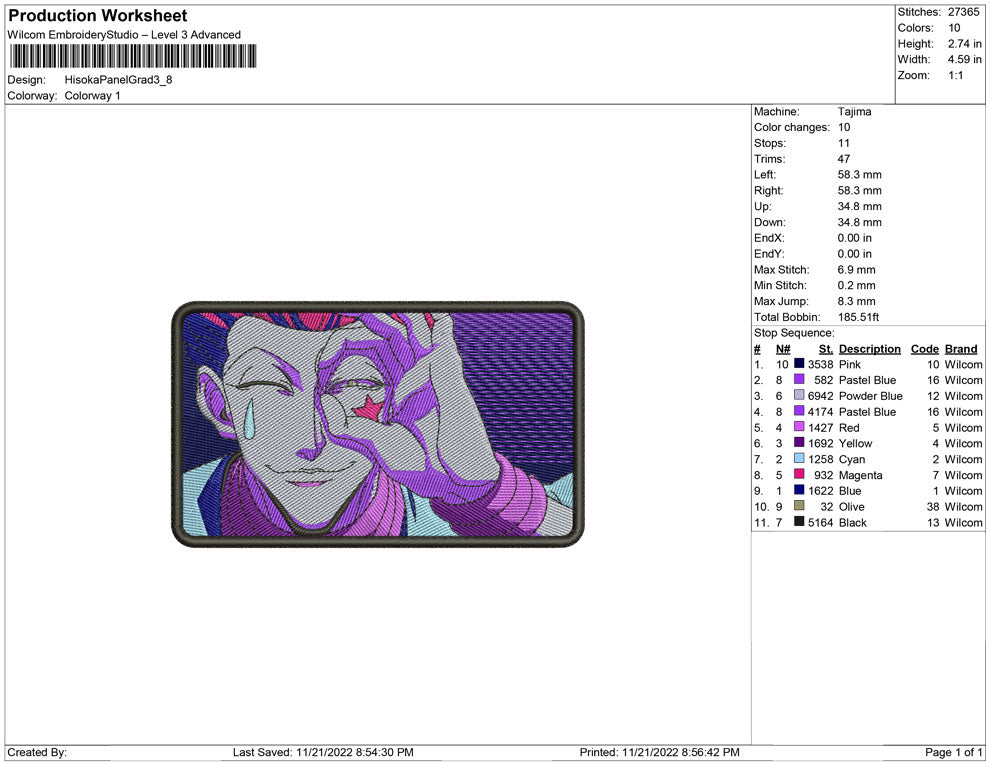Viewport: 990px width, 762px height.
Task: Click 'Magenta' description in stop table
Action: pos(860,475)
